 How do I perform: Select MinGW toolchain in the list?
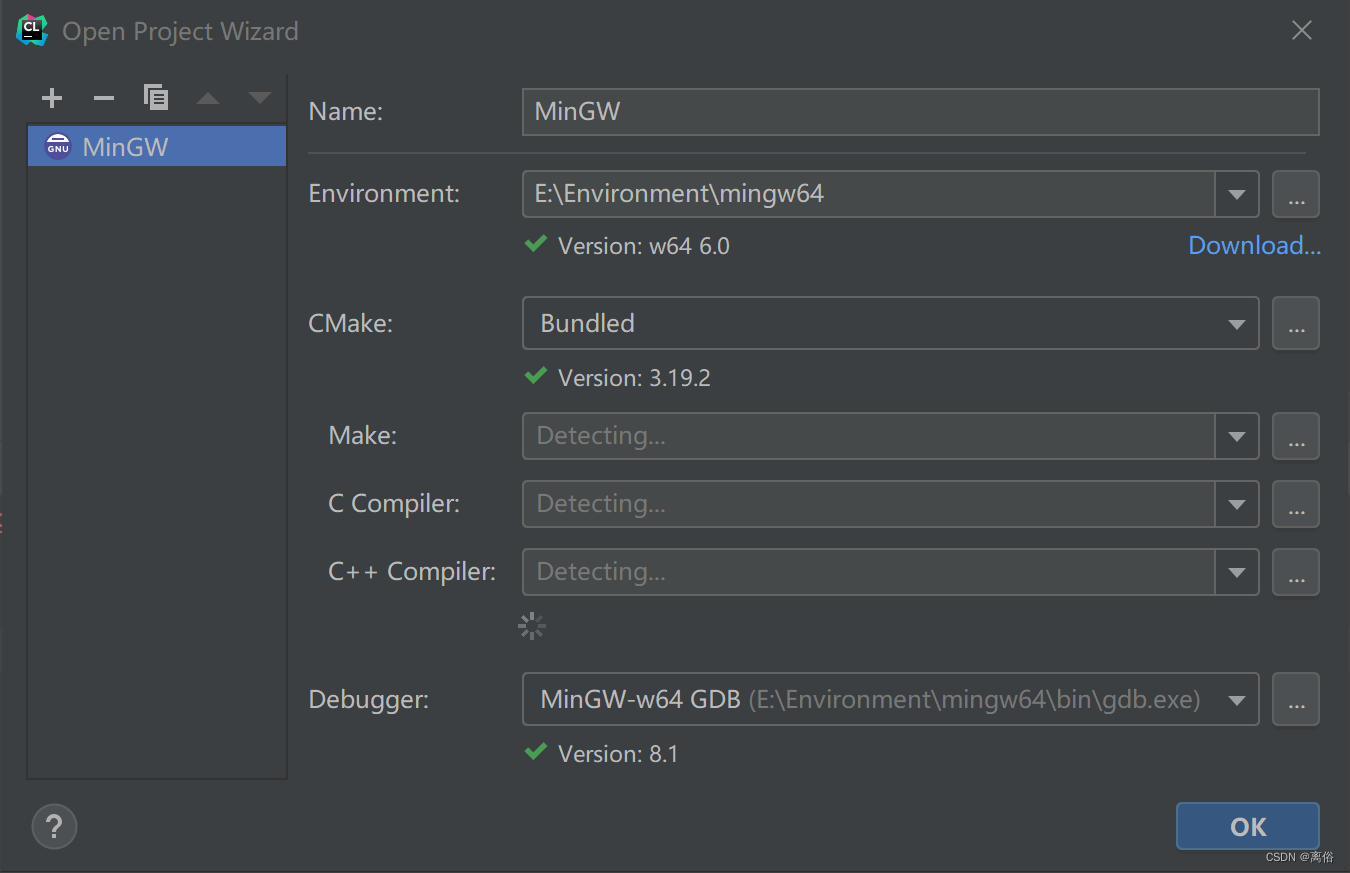pyautogui.click(x=157, y=146)
